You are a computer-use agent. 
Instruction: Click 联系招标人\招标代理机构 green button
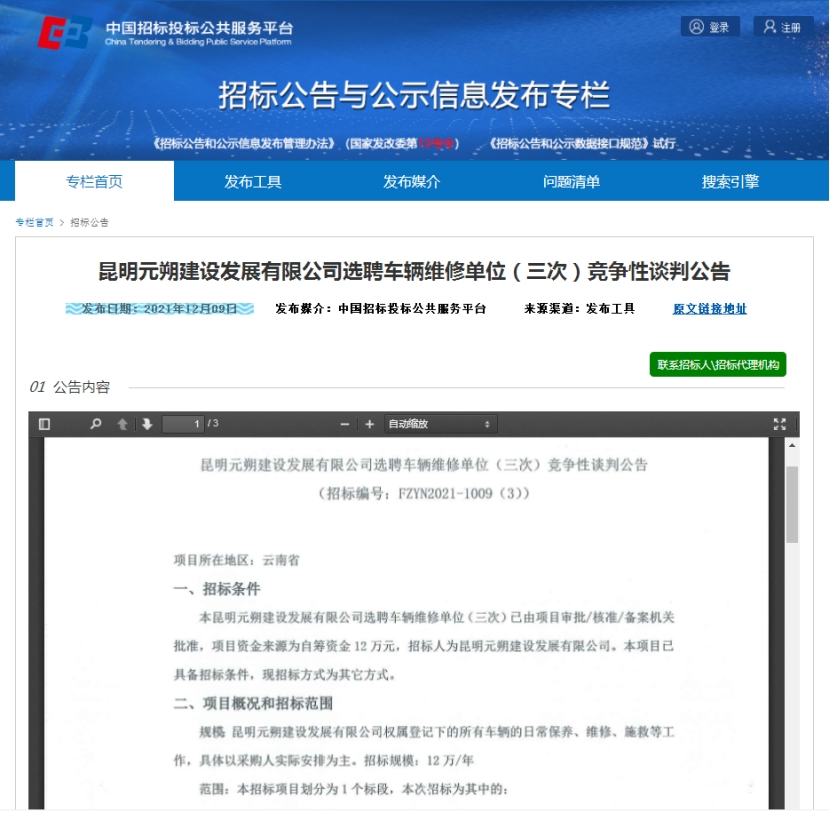click(x=718, y=365)
